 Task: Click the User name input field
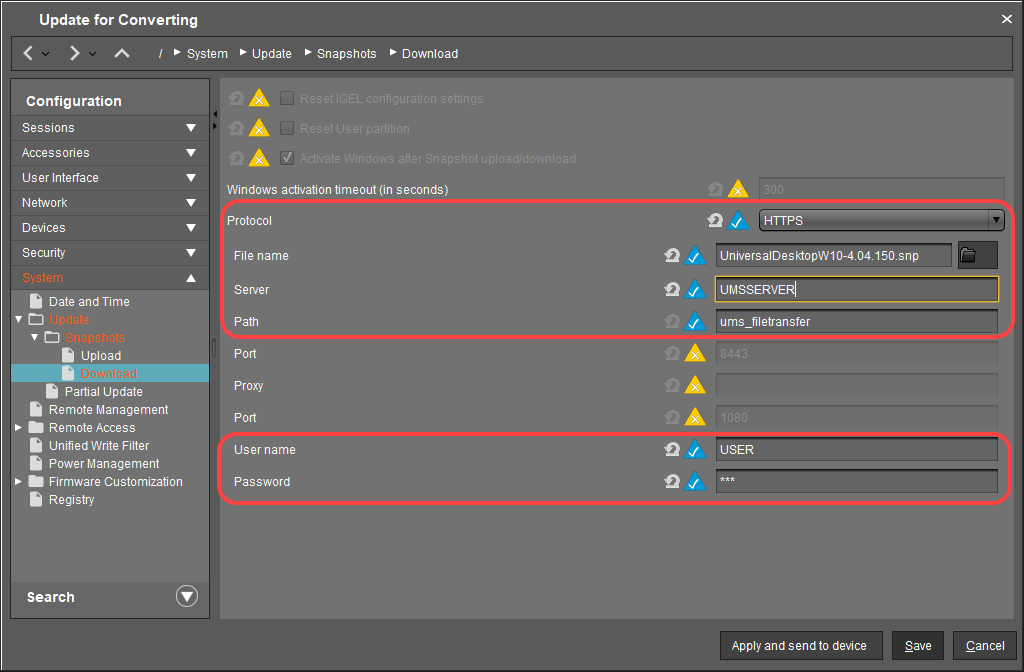coord(856,450)
